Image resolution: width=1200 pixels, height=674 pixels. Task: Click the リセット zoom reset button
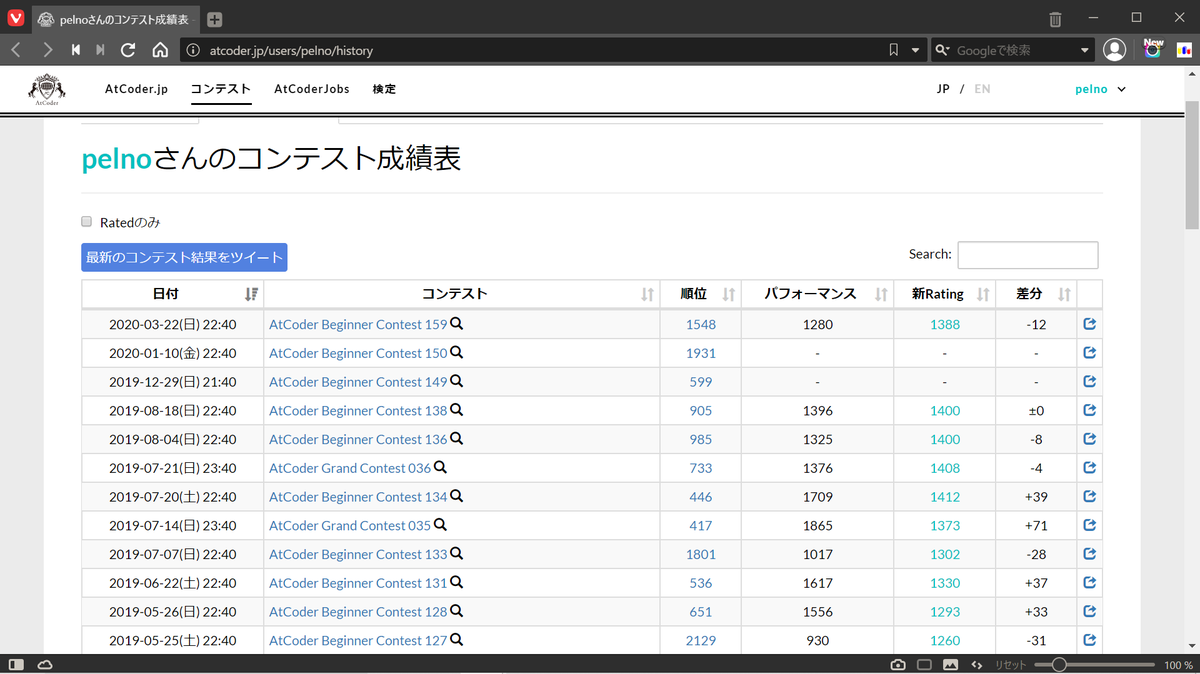(x=1010, y=665)
